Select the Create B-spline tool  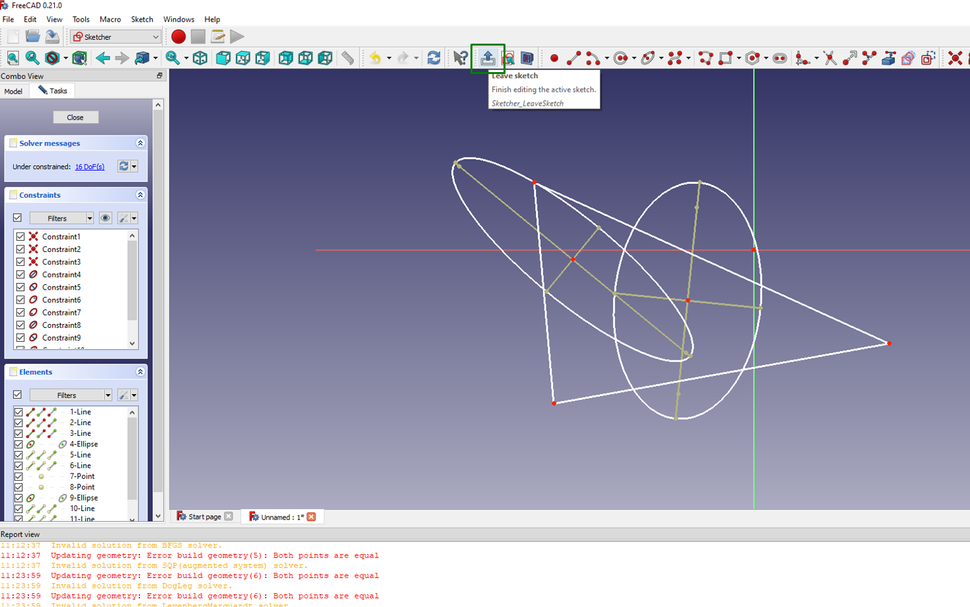coord(675,58)
